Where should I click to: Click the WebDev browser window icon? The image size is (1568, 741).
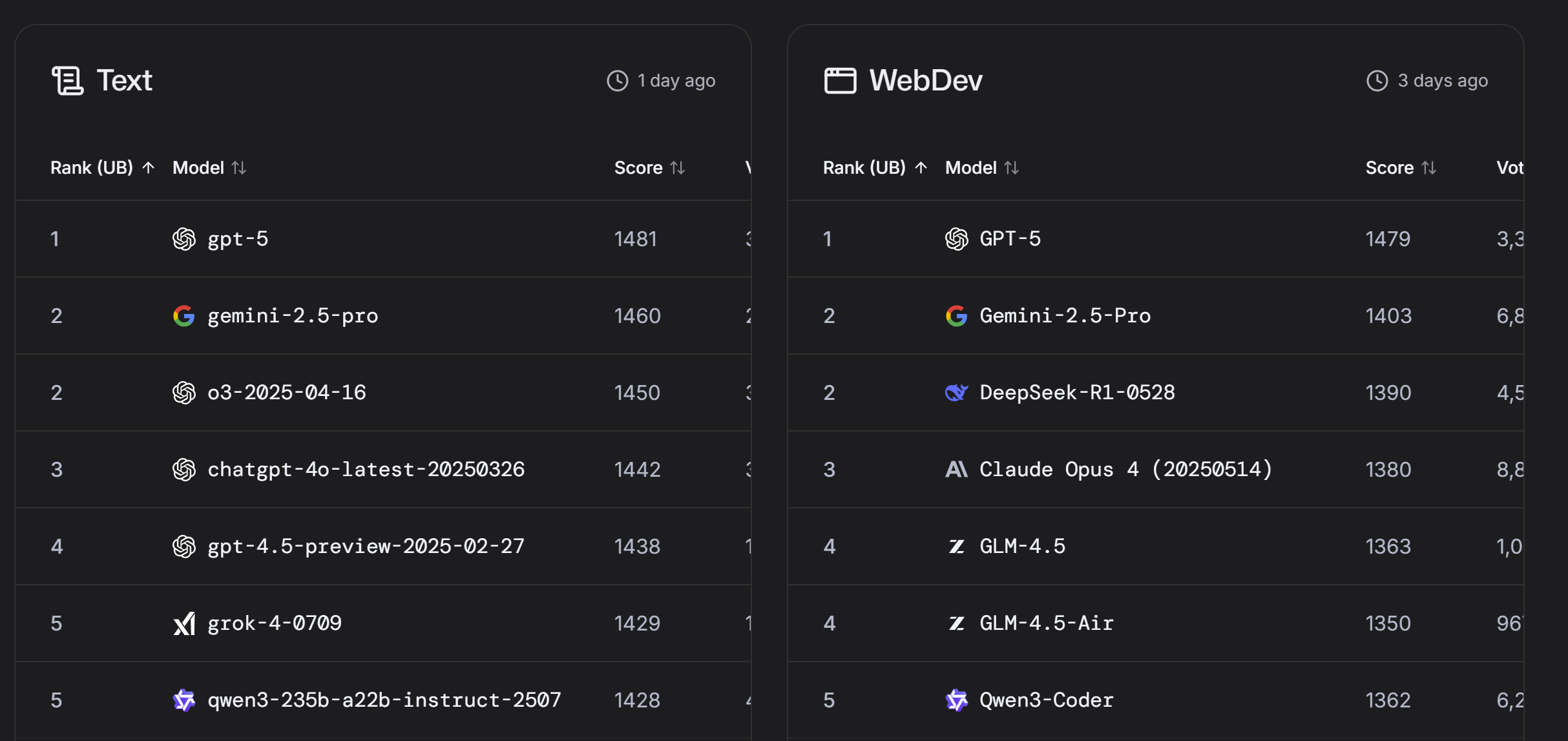840,81
